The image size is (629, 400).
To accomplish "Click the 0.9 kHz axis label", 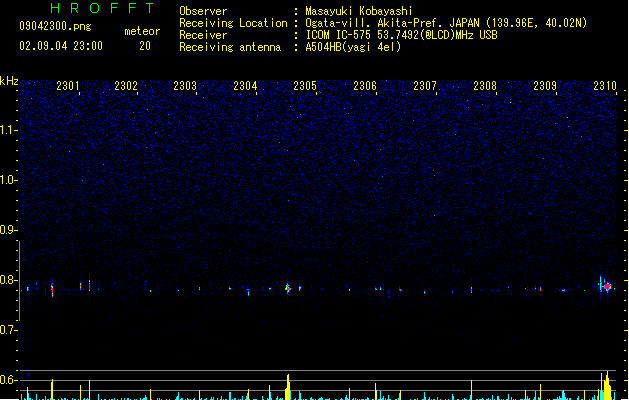I will (8, 230).
